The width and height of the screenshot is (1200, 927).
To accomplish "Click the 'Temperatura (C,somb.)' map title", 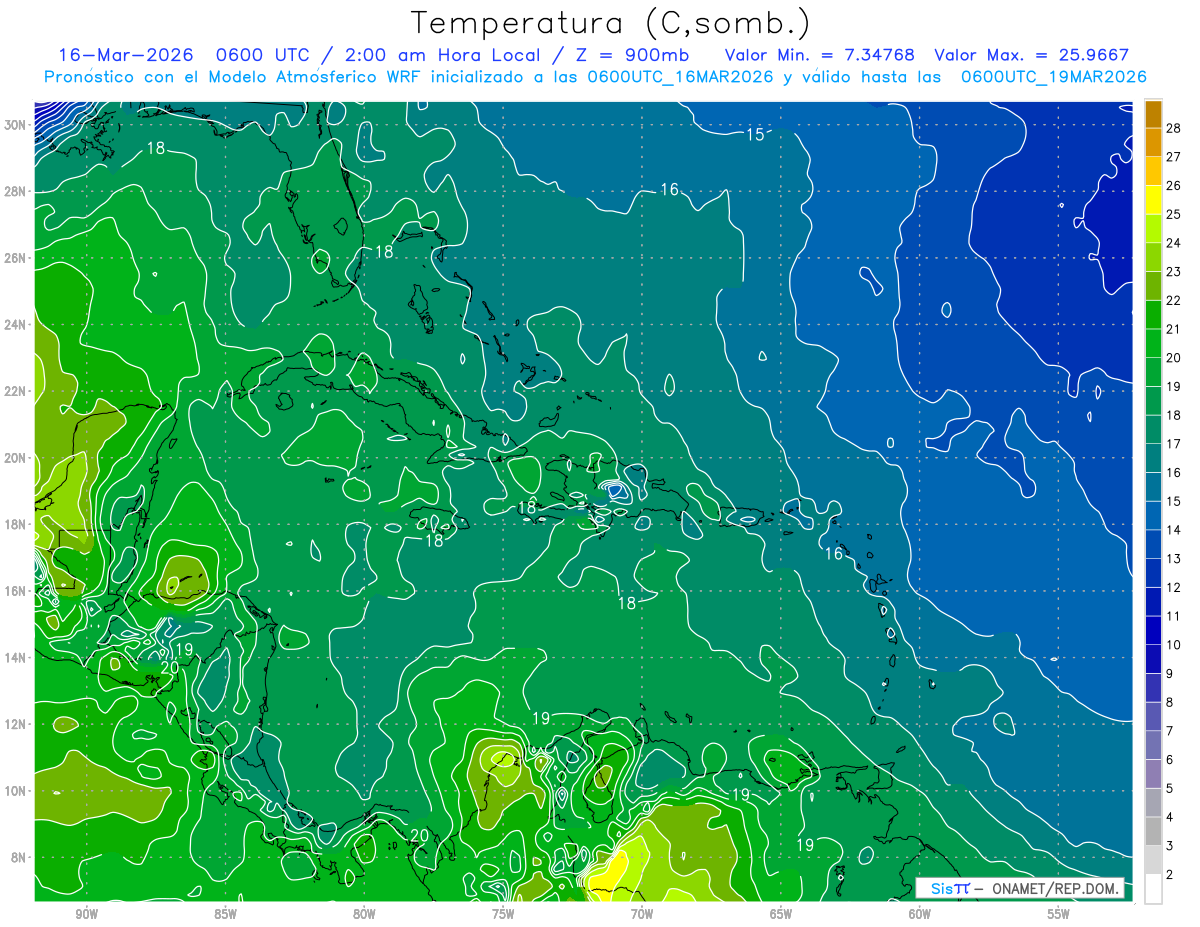I will click(611, 23).
